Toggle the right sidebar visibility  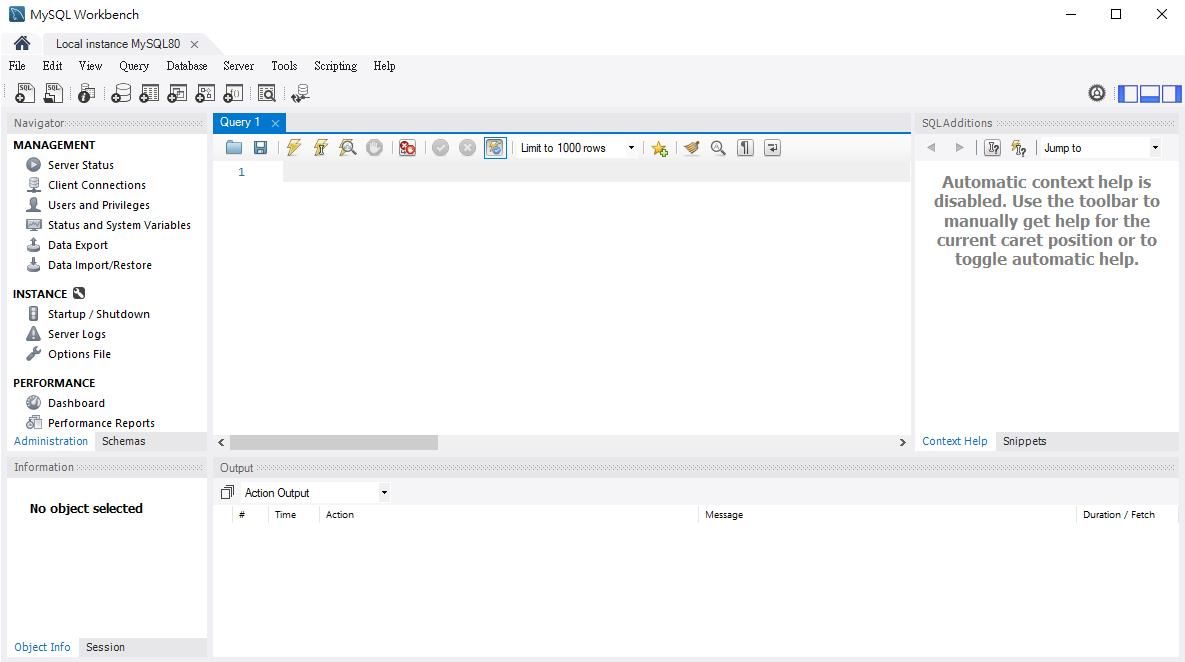(1171, 94)
